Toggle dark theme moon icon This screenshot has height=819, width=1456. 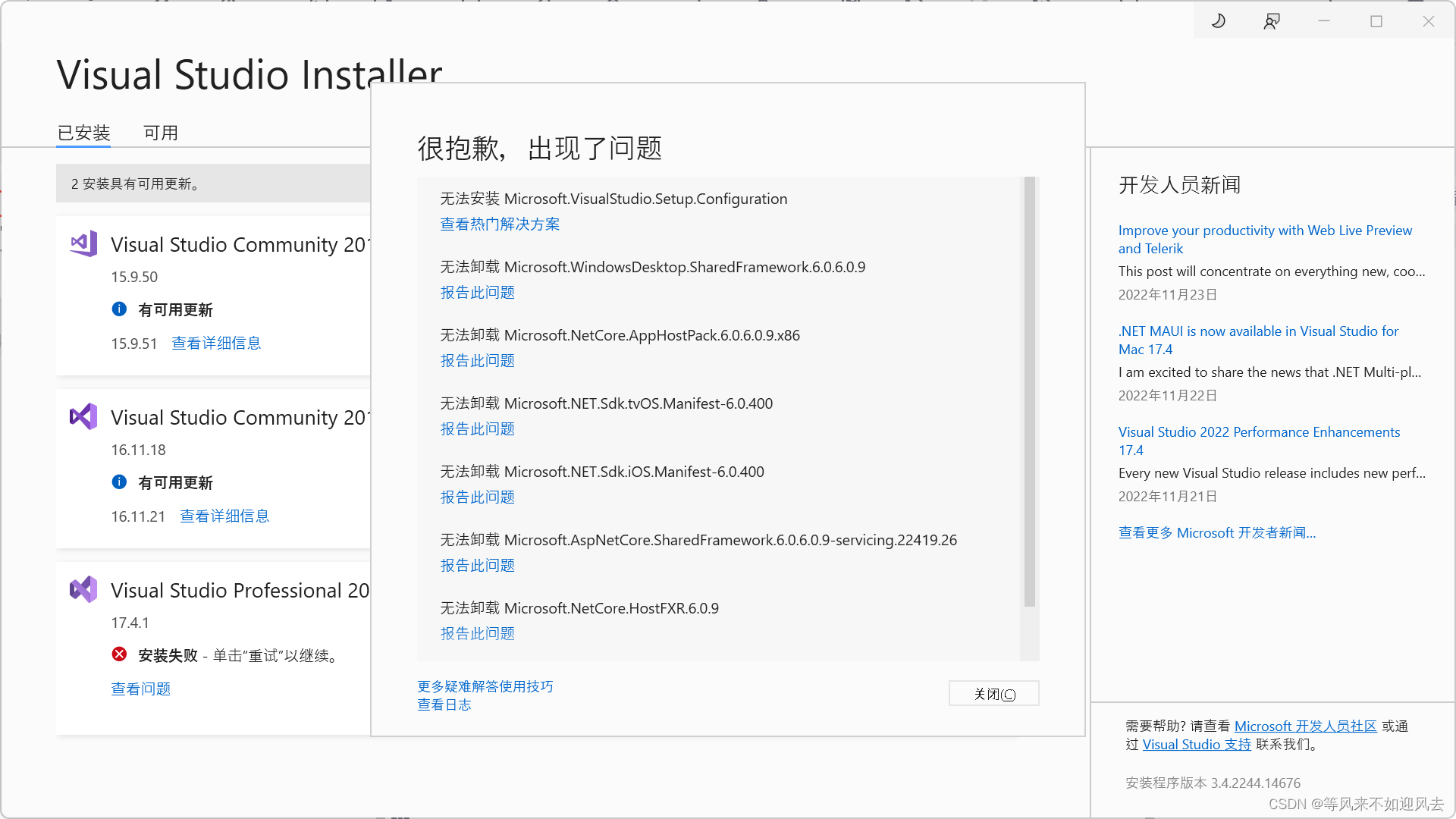pyautogui.click(x=1219, y=21)
